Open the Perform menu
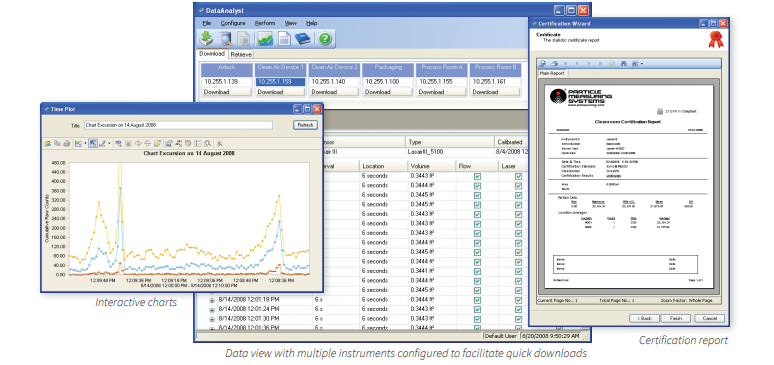This screenshot has width=774, height=365. (x=265, y=23)
